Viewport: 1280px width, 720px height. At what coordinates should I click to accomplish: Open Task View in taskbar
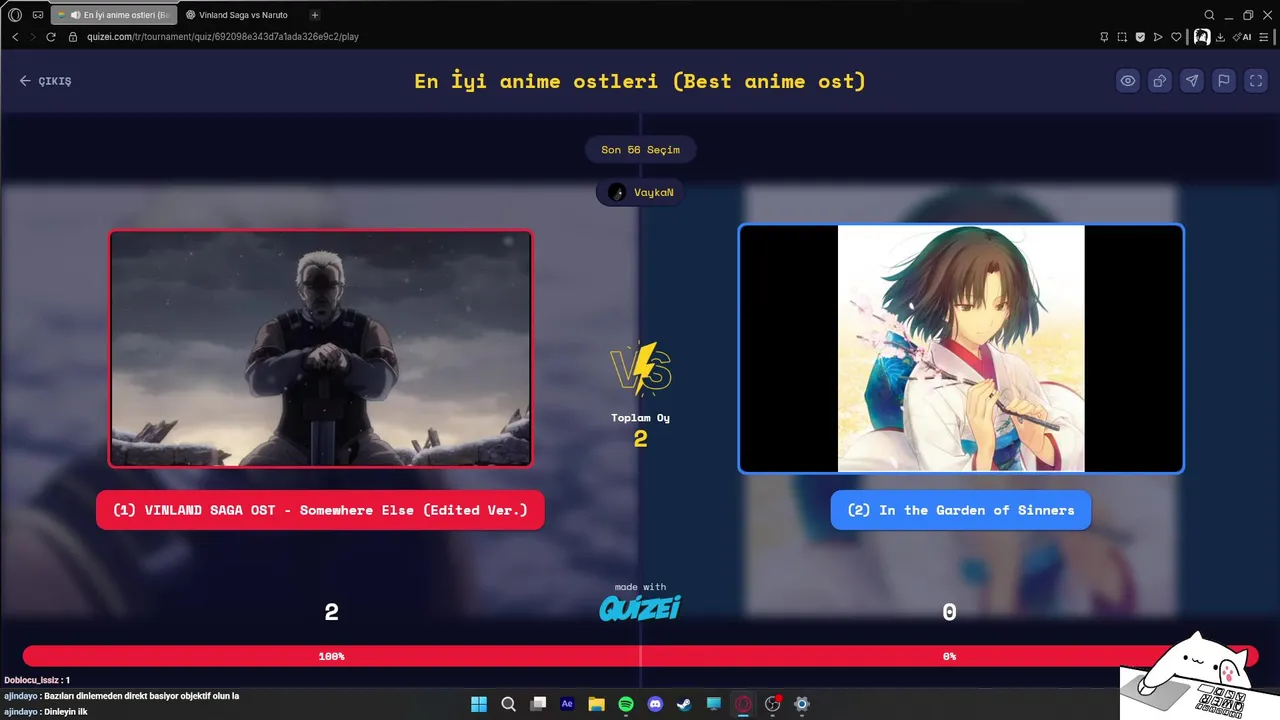(538, 704)
